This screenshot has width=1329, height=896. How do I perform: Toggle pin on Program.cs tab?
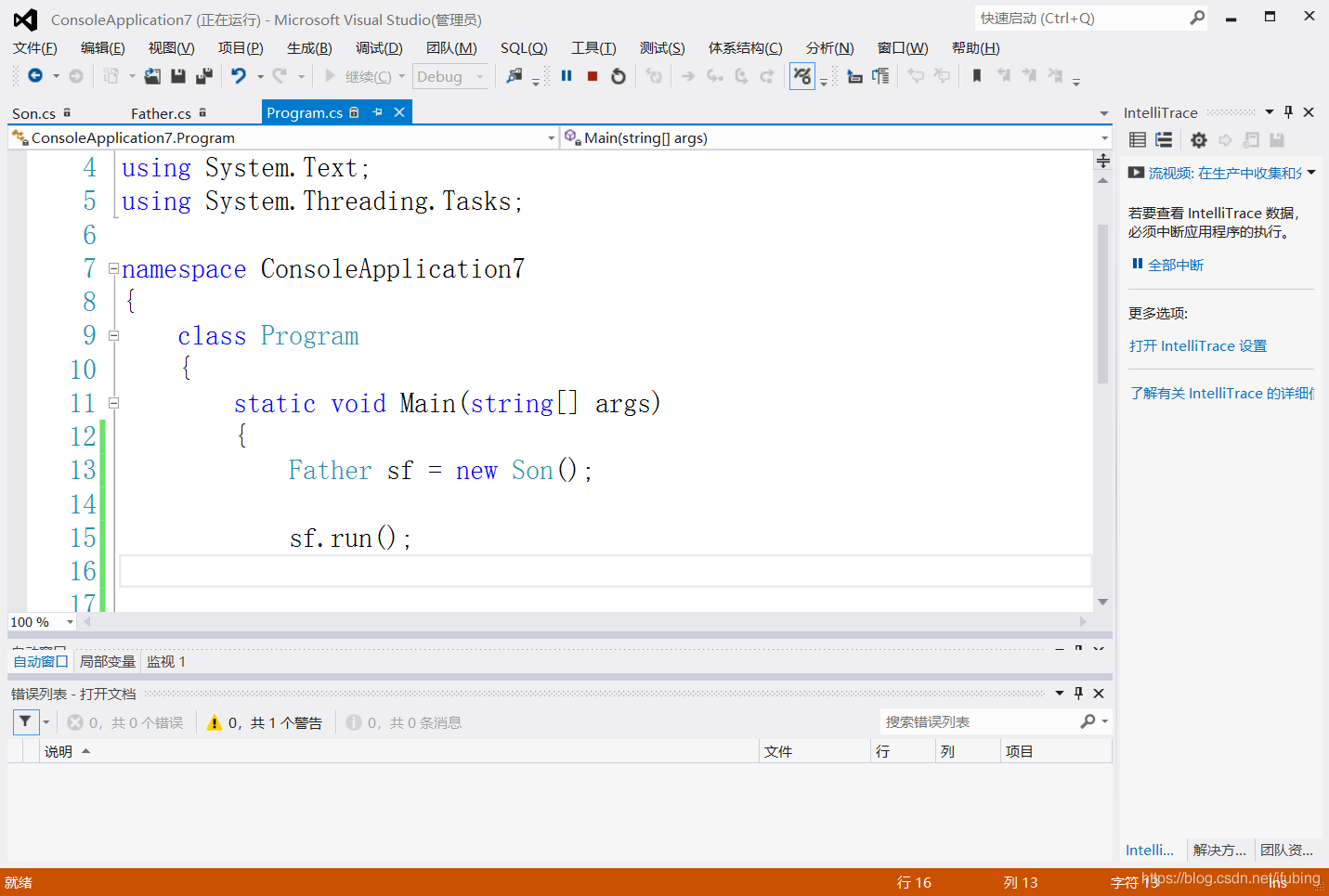(377, 112)
